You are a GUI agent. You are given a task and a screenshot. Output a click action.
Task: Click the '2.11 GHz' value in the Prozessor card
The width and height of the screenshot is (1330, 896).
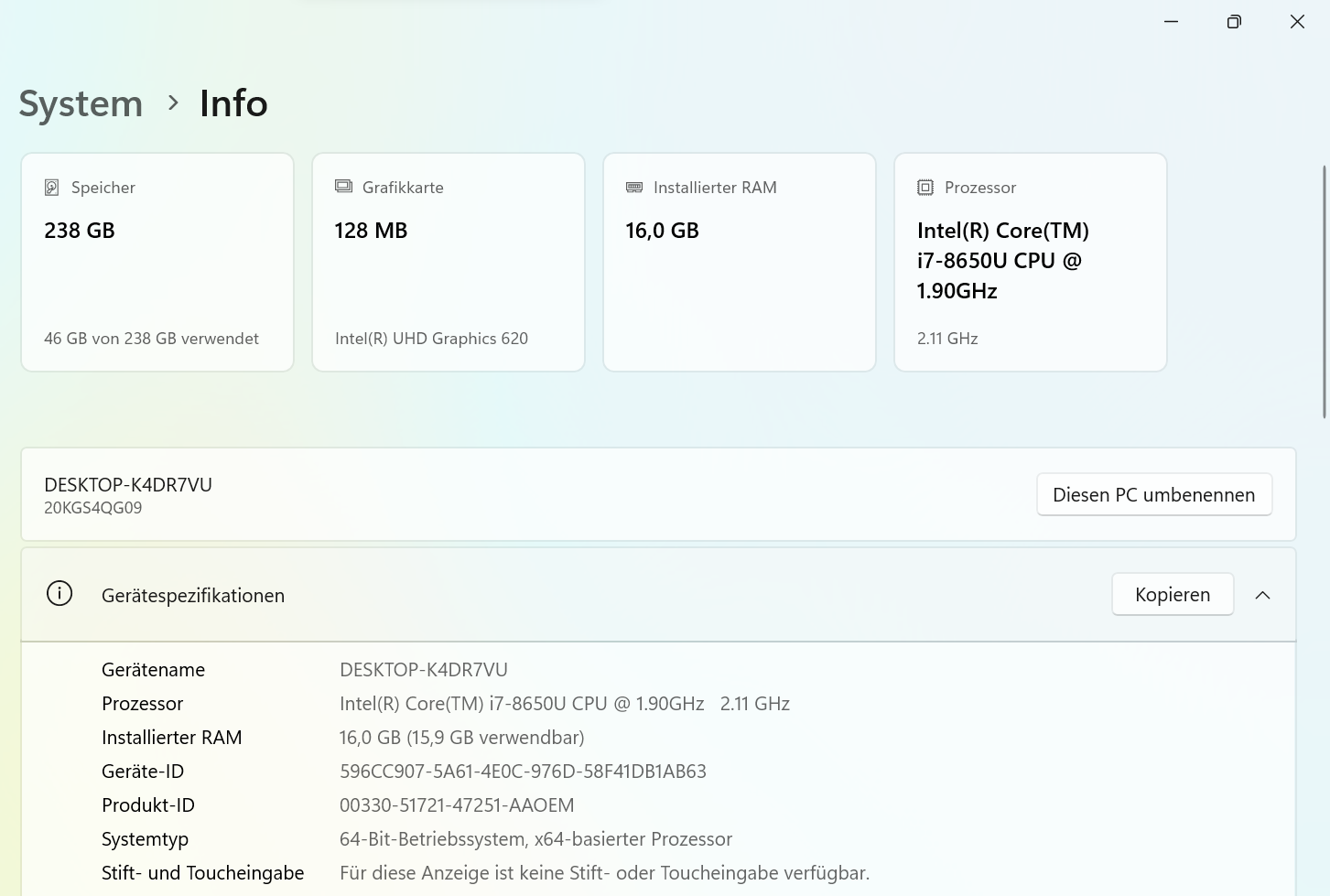click(947, 339)
